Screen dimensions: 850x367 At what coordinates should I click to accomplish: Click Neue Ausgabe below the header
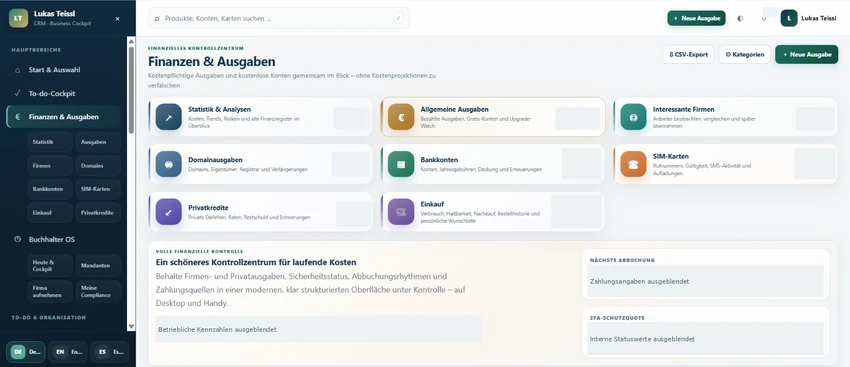(x=807, y=54)
